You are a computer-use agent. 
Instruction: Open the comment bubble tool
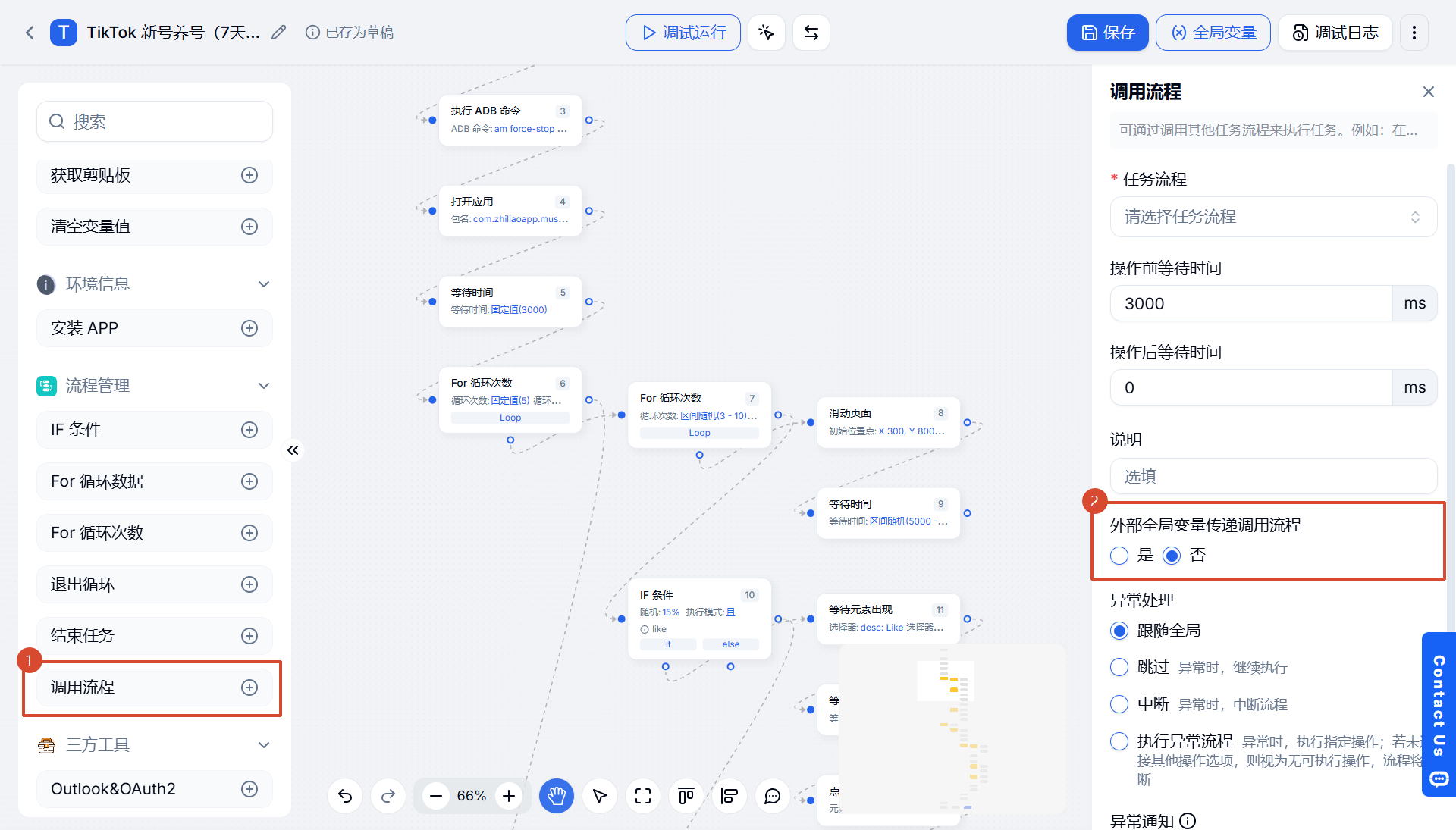click(x=773, y=796)
